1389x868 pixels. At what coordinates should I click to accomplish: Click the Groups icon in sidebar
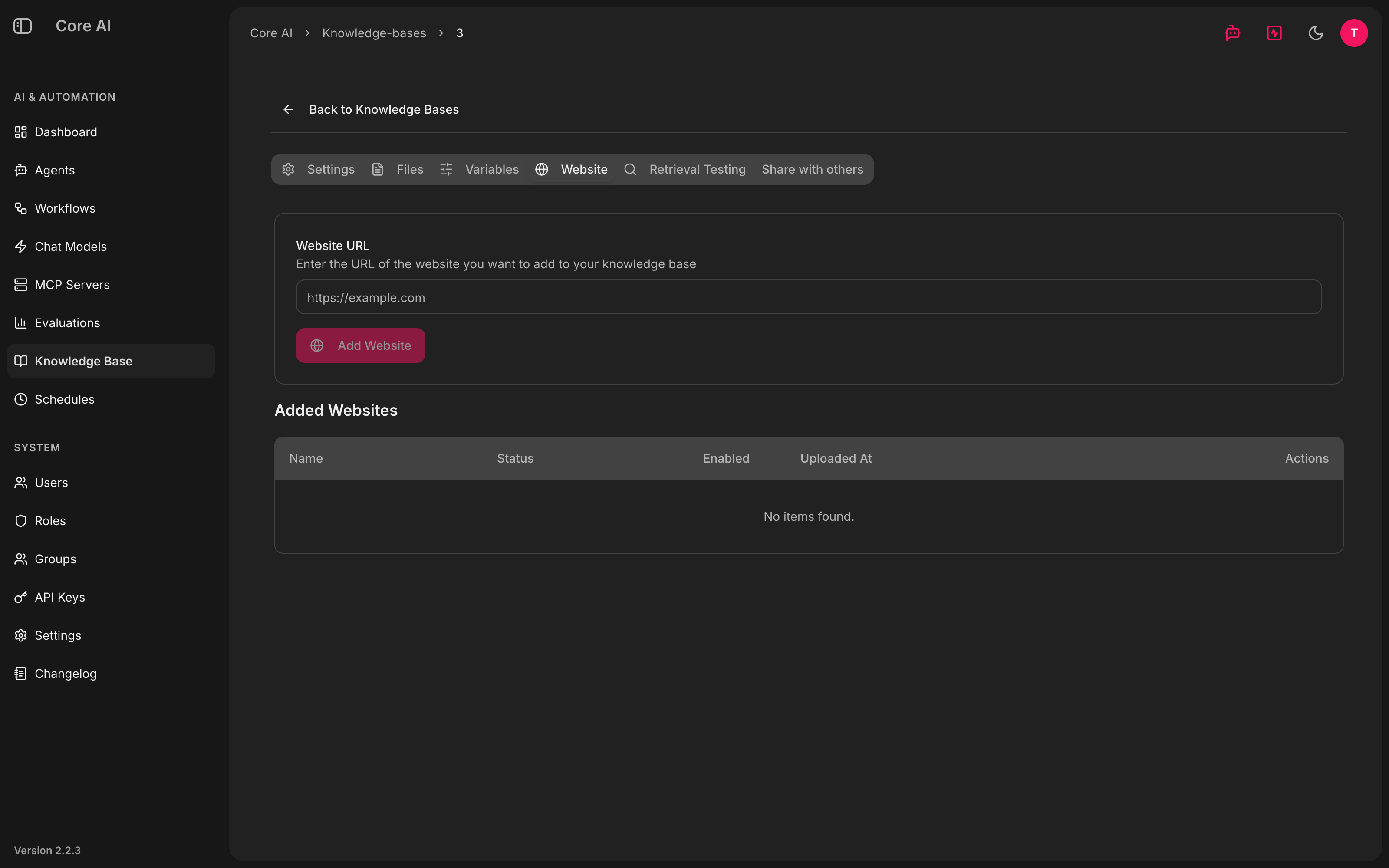[x=21, y=559]
